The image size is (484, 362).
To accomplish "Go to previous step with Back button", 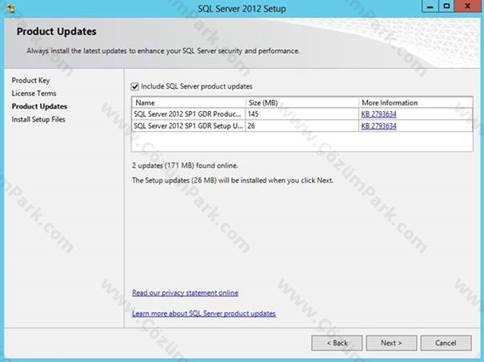I will (337, 343).
